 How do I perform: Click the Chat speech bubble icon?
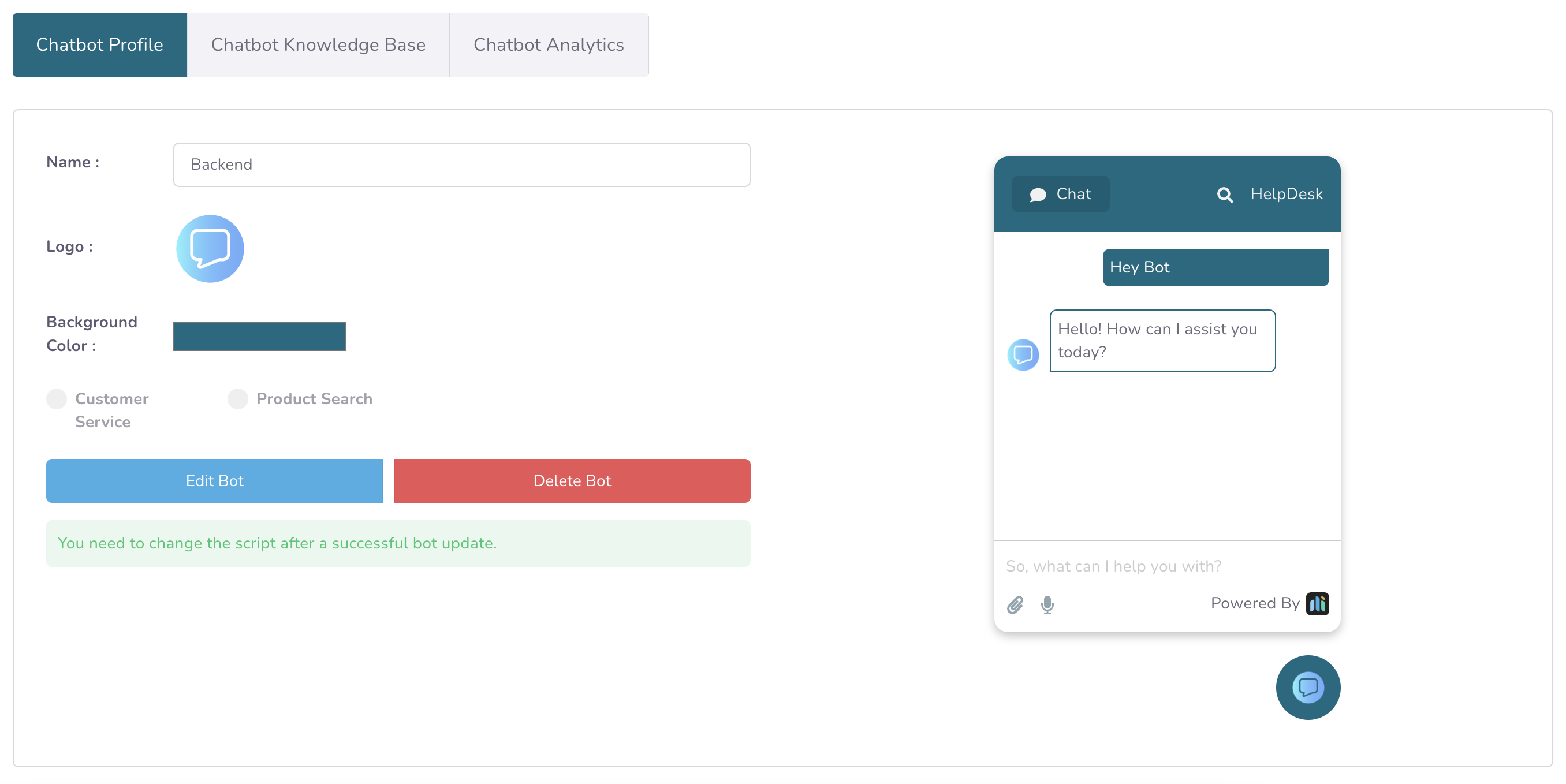click(x=1038, y=195)
